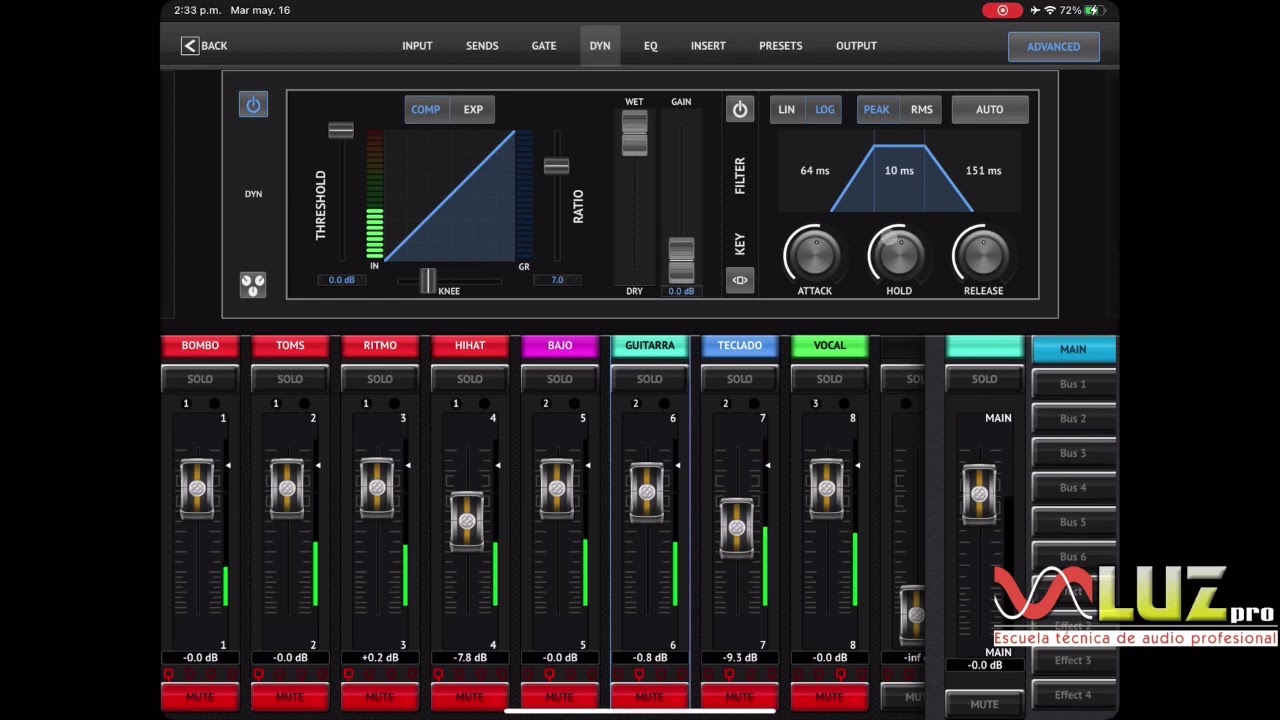Solo the TECLADO channel
The height and width of the screenshot is (720, 1280).
[740, 379]
